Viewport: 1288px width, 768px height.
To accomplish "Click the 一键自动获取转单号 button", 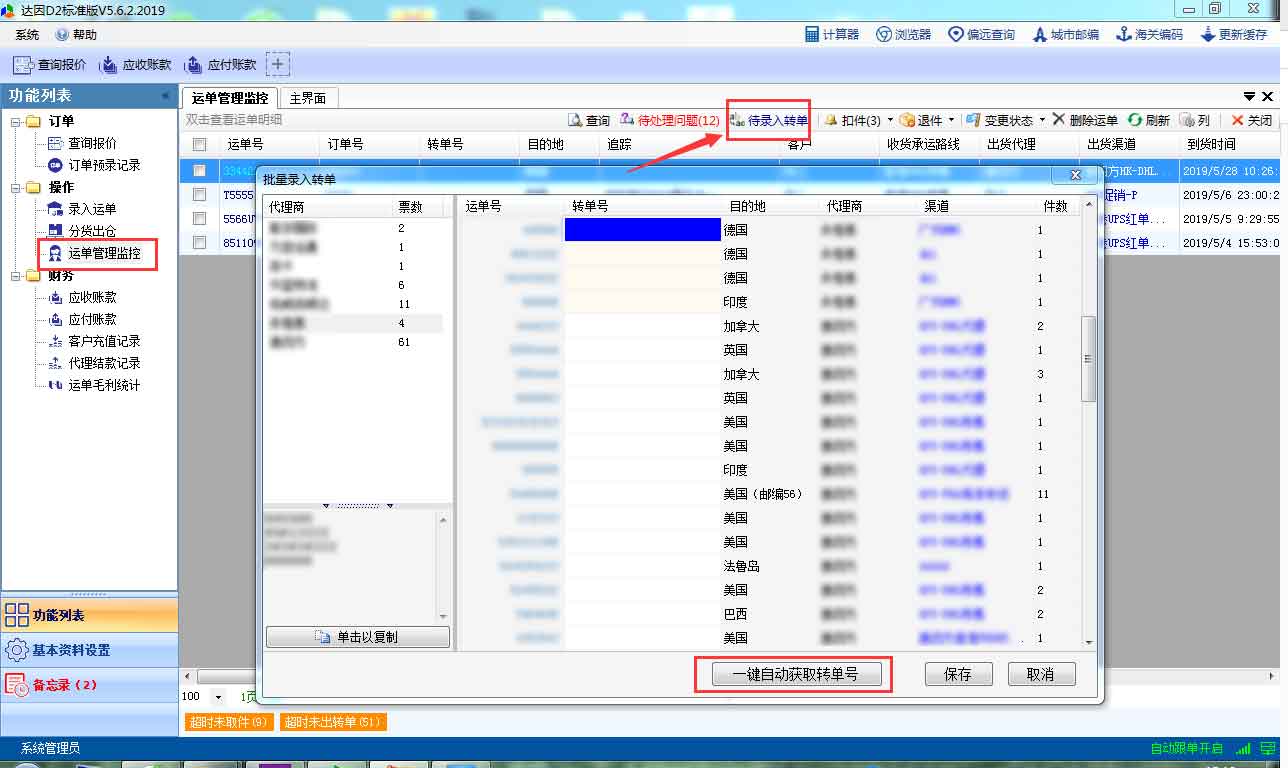I will point(795,674).
